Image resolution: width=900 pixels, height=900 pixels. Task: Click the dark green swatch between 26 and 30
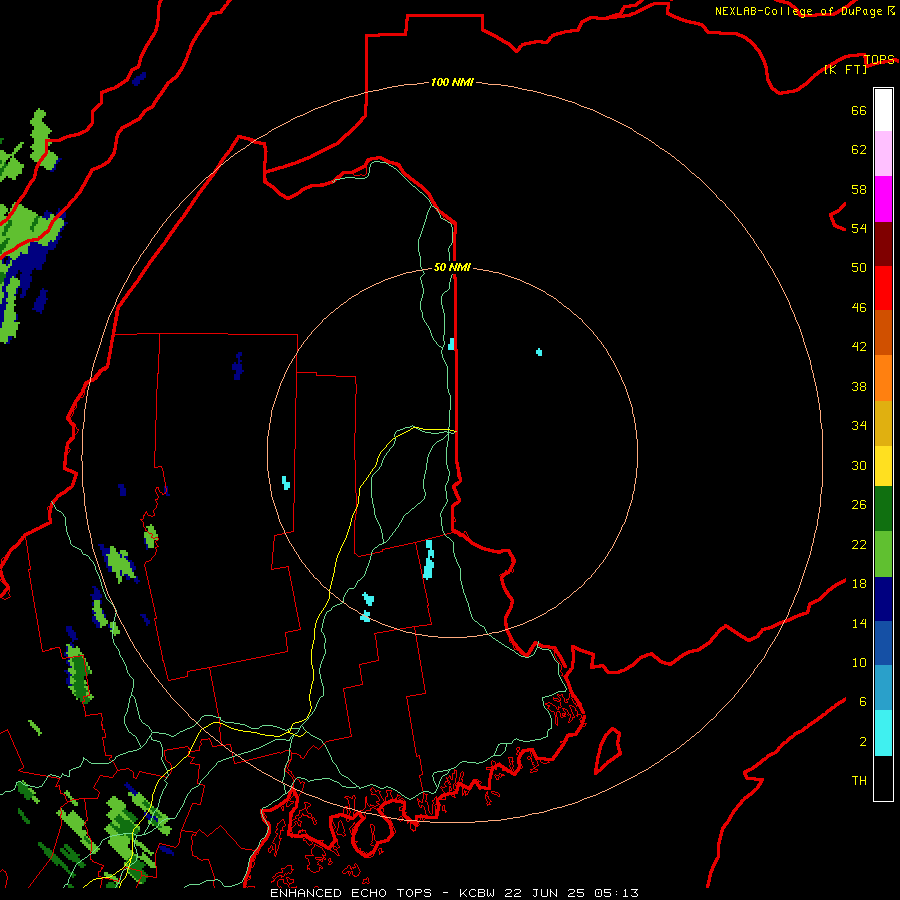(x=883, y=509)
